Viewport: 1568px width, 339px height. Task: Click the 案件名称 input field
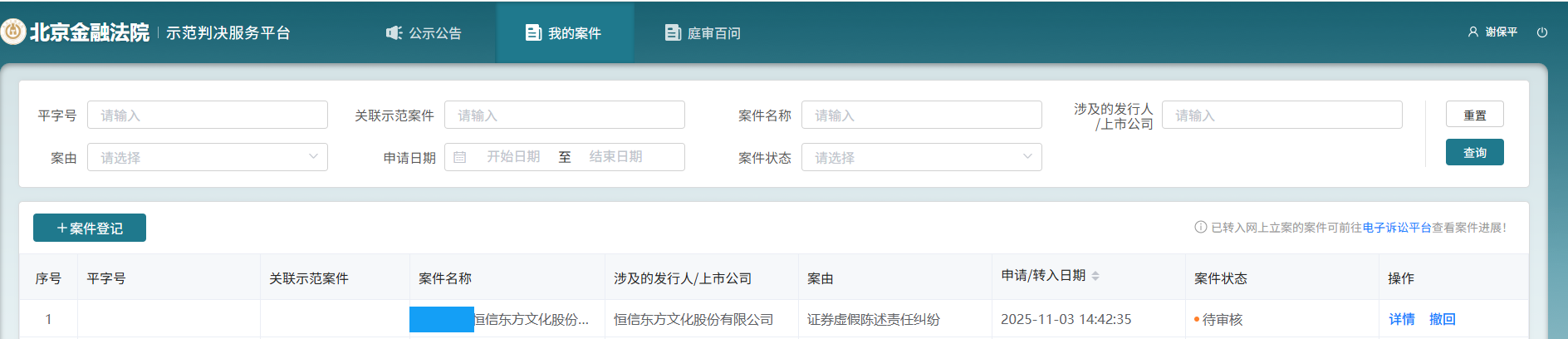point(922,115)
